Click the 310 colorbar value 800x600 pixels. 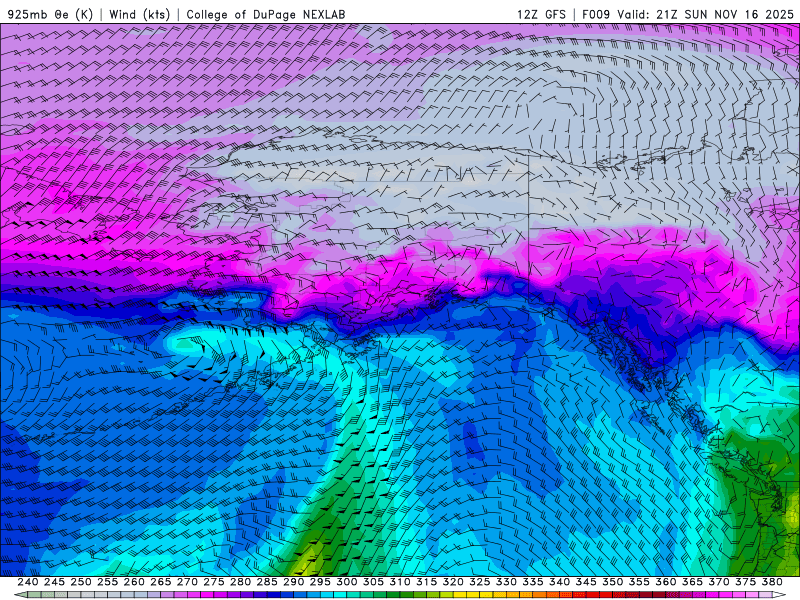tap(400, 582)
